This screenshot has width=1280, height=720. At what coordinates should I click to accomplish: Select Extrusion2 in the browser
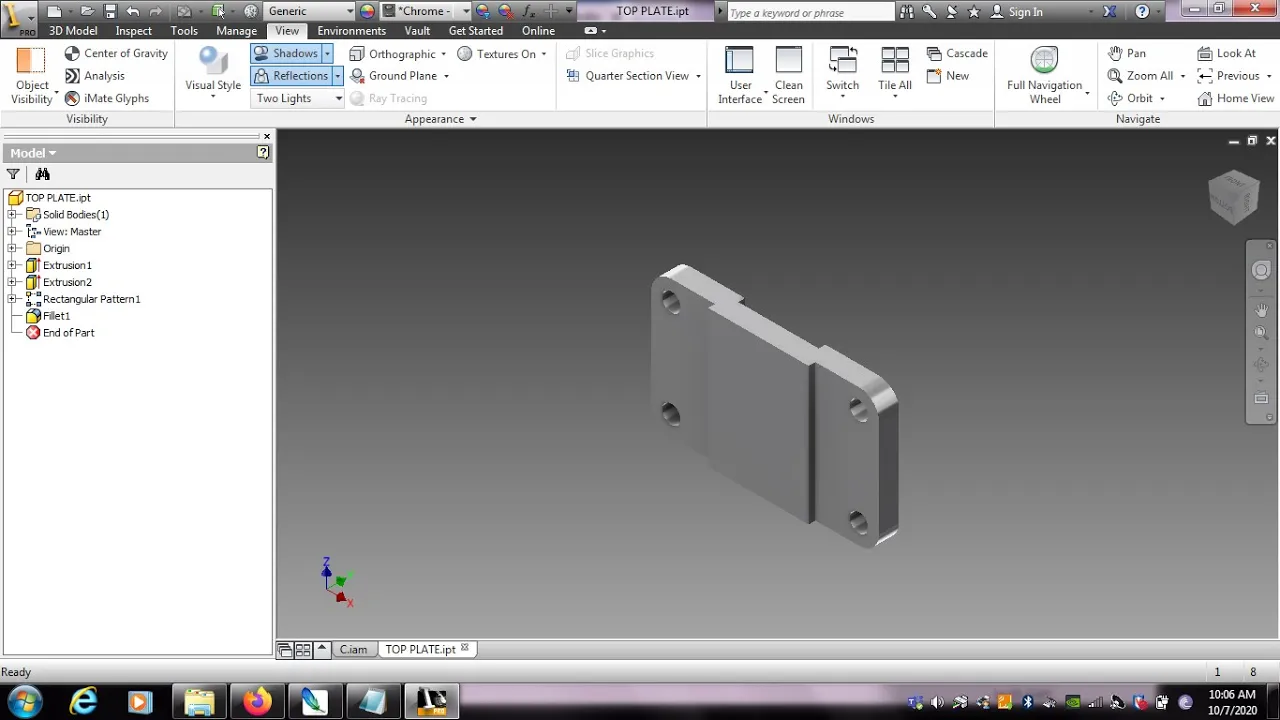(67, 282)
